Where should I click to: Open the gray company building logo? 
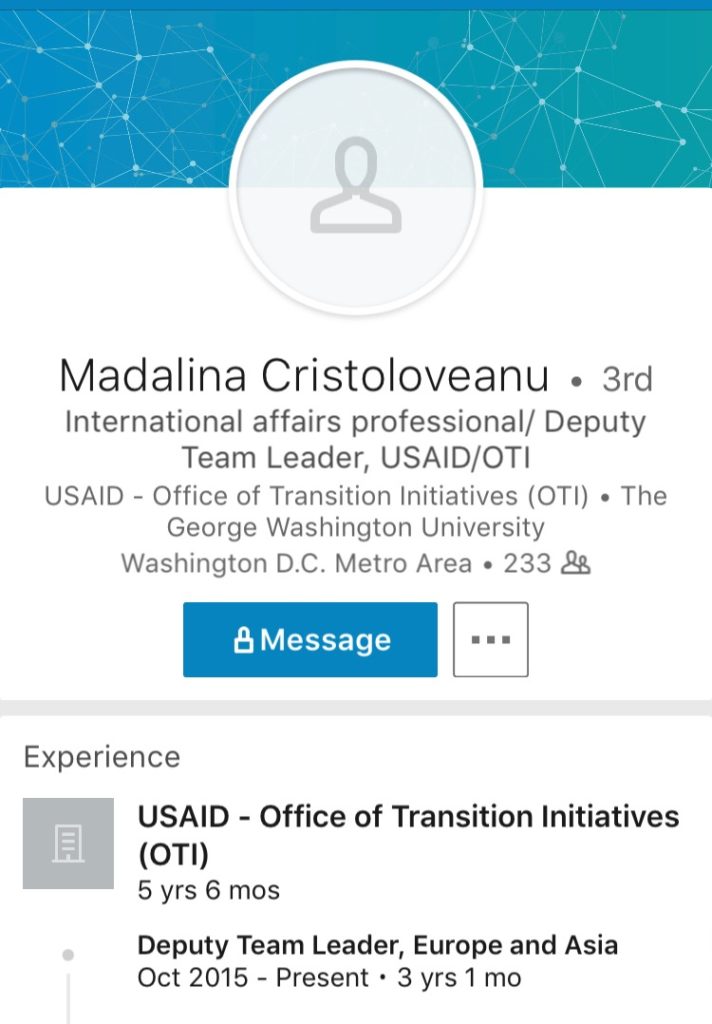(x=68, y=843)
